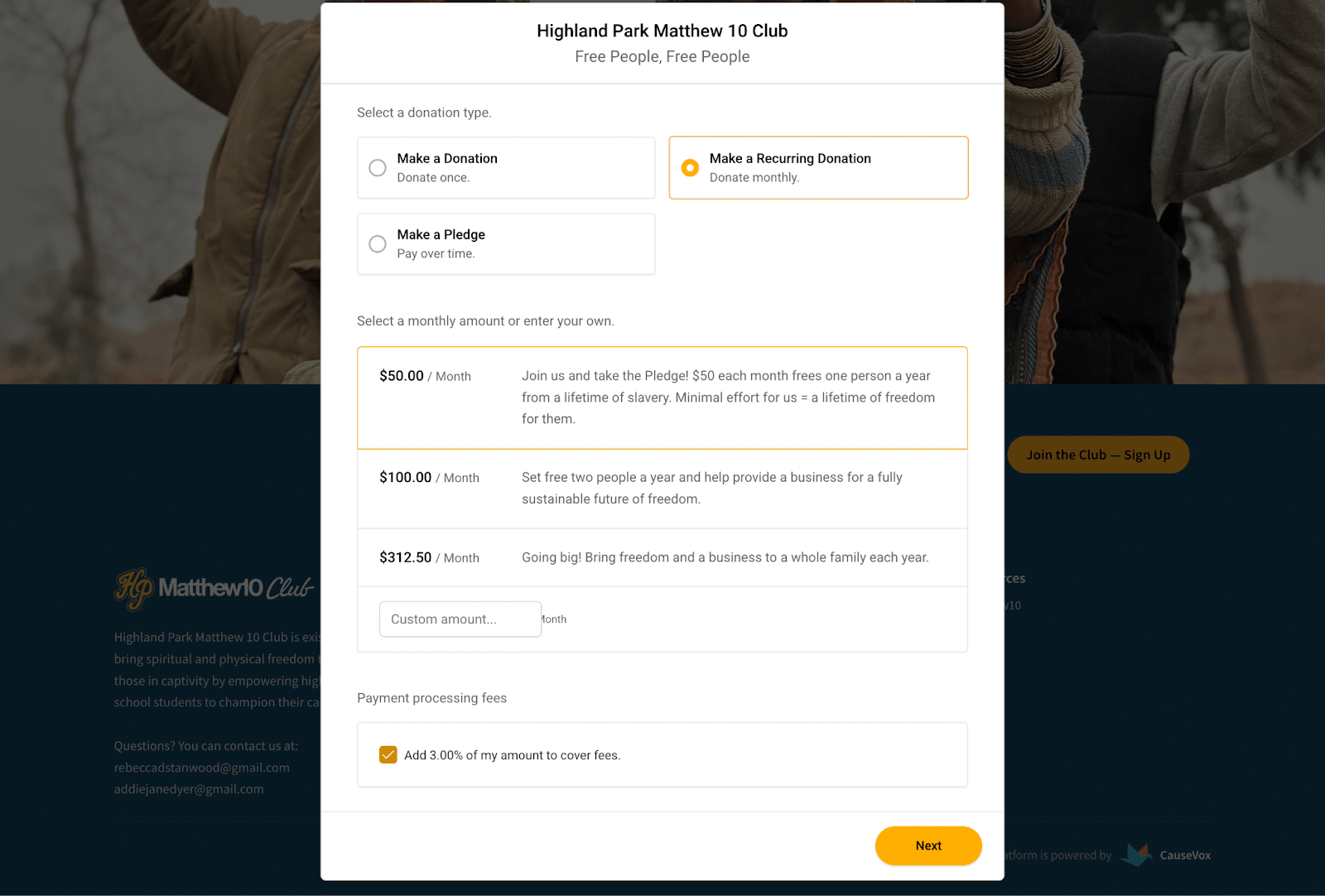The height and width of the screenshot is (896, 1325).
Task: Click the HP Matthew10 Club logo
Action: pos(213,589)
